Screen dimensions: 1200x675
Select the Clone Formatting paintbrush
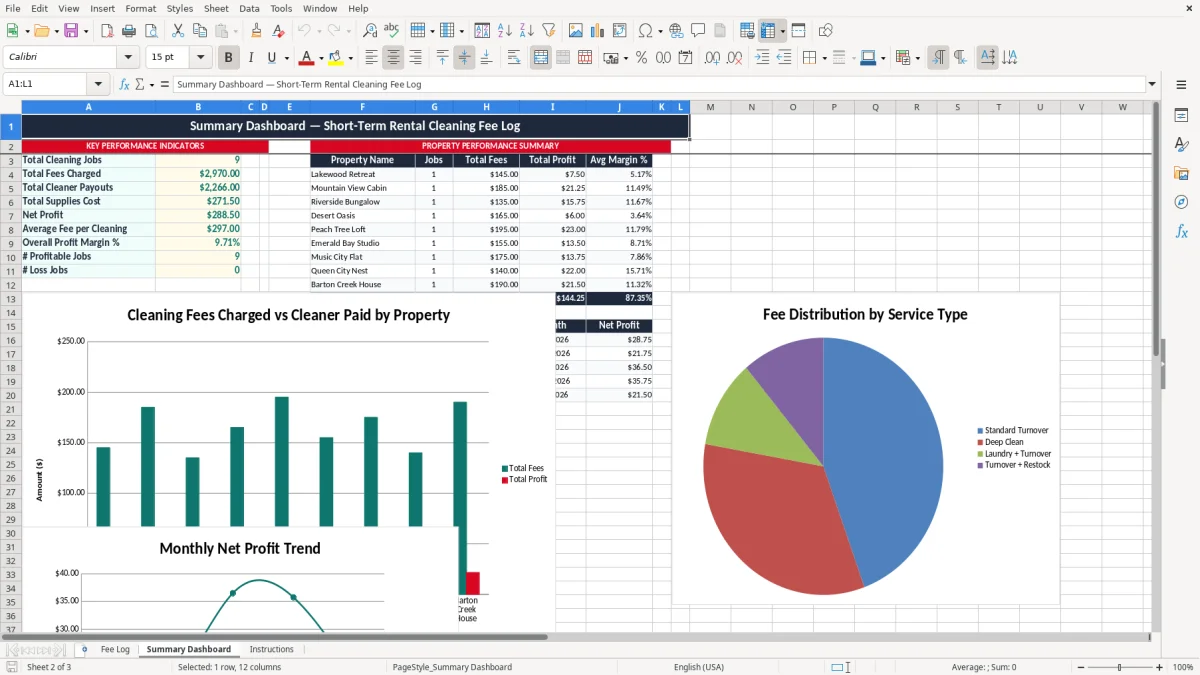pyautogui.click(x=257, y=31)
